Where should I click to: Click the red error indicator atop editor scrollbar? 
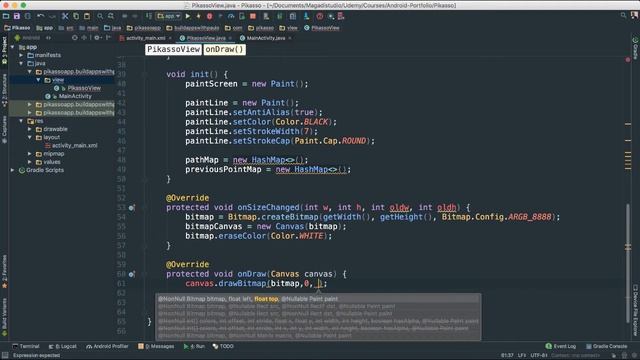pos(628,60)
